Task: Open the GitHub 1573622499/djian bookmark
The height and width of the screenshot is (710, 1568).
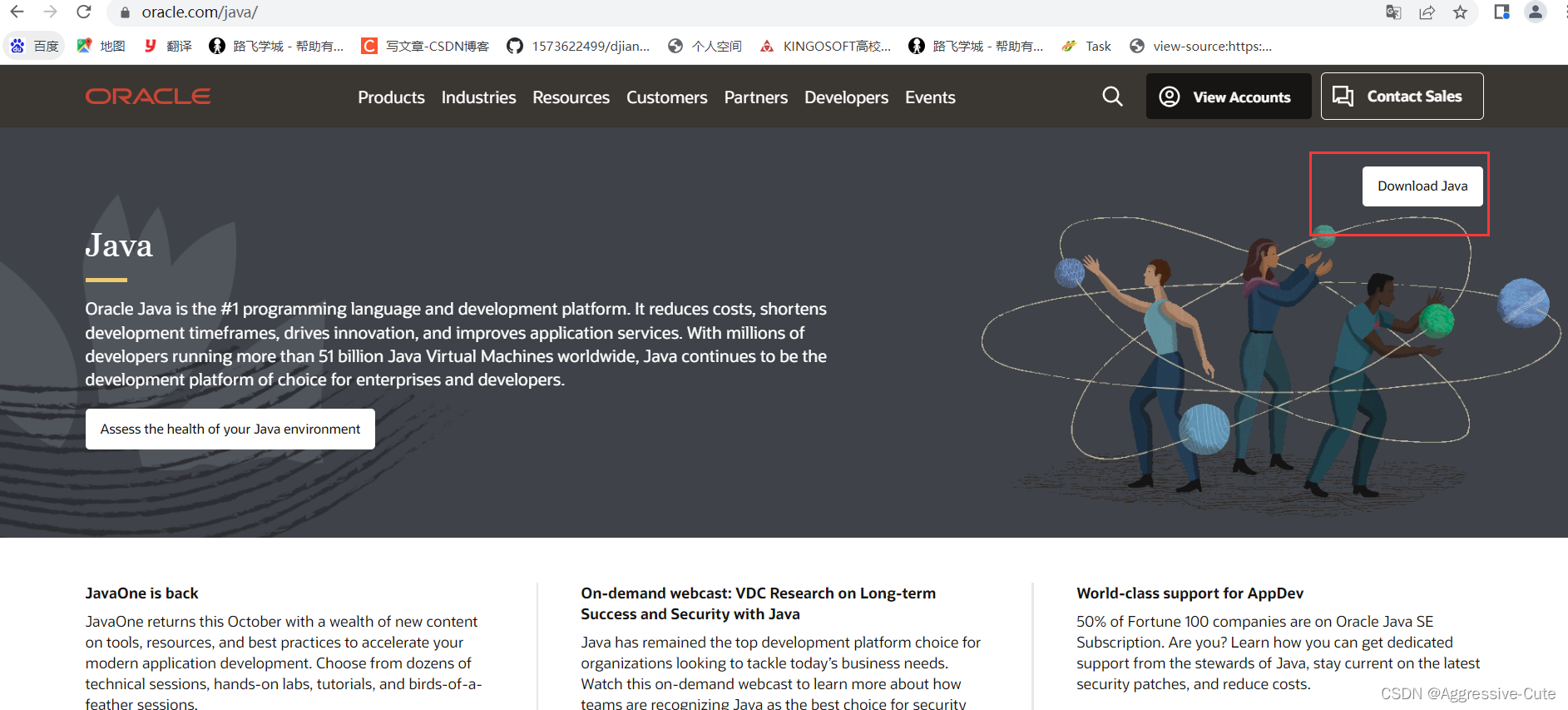Action: 578,46
